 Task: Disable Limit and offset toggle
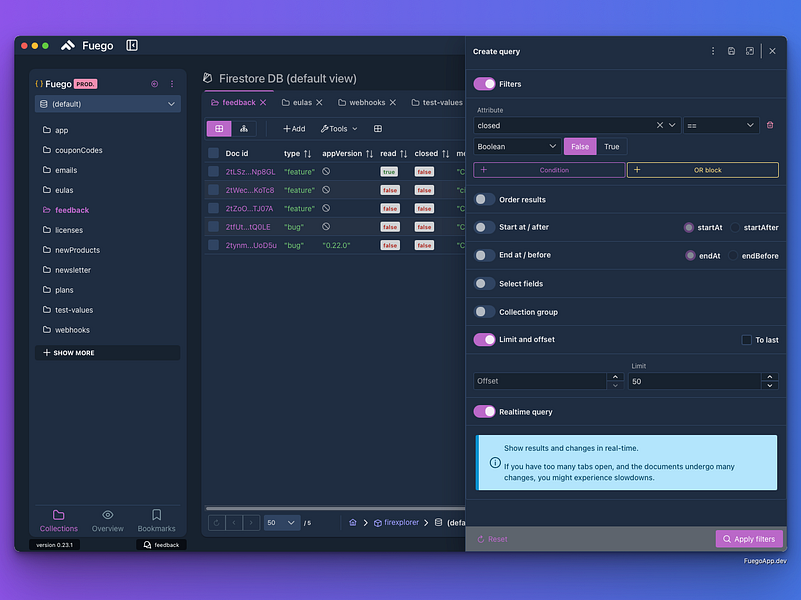484,340
